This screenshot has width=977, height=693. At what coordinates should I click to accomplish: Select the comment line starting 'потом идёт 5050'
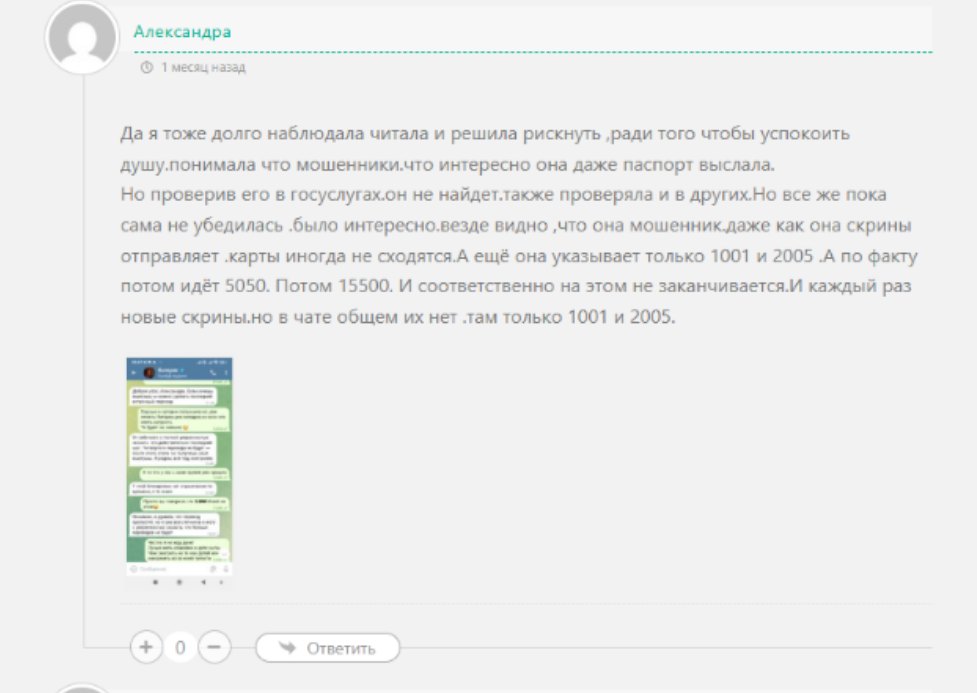coord(516,286)
